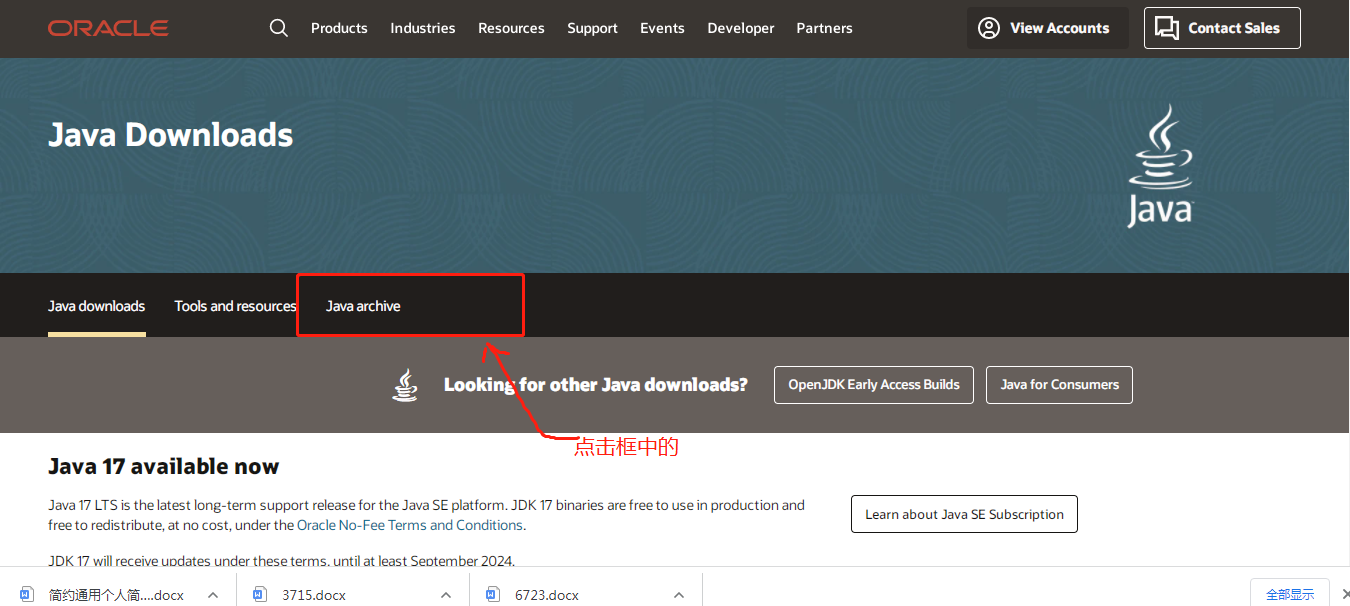
Task: Click the View Accounts button
Action: (1048, 28)
